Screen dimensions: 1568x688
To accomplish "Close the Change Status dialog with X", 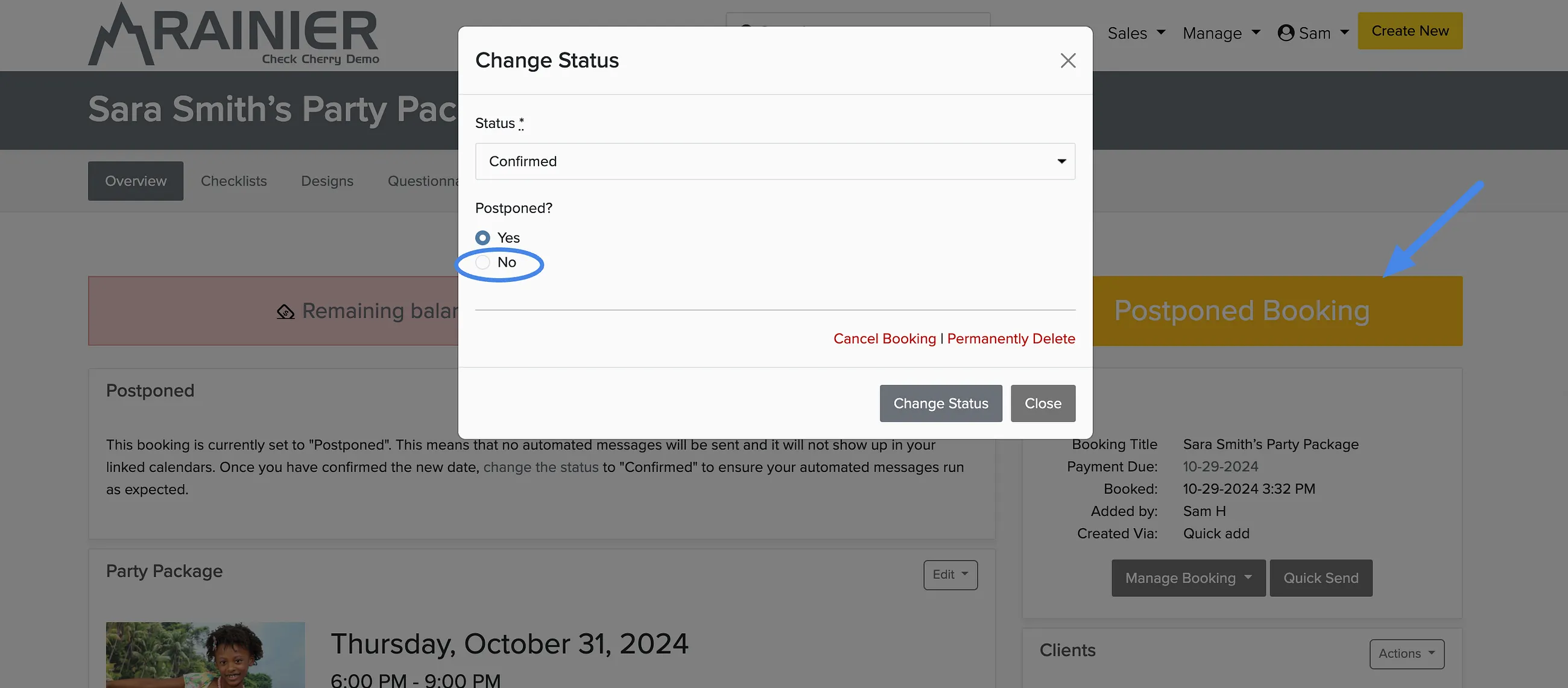I will tap(1067, 60).
